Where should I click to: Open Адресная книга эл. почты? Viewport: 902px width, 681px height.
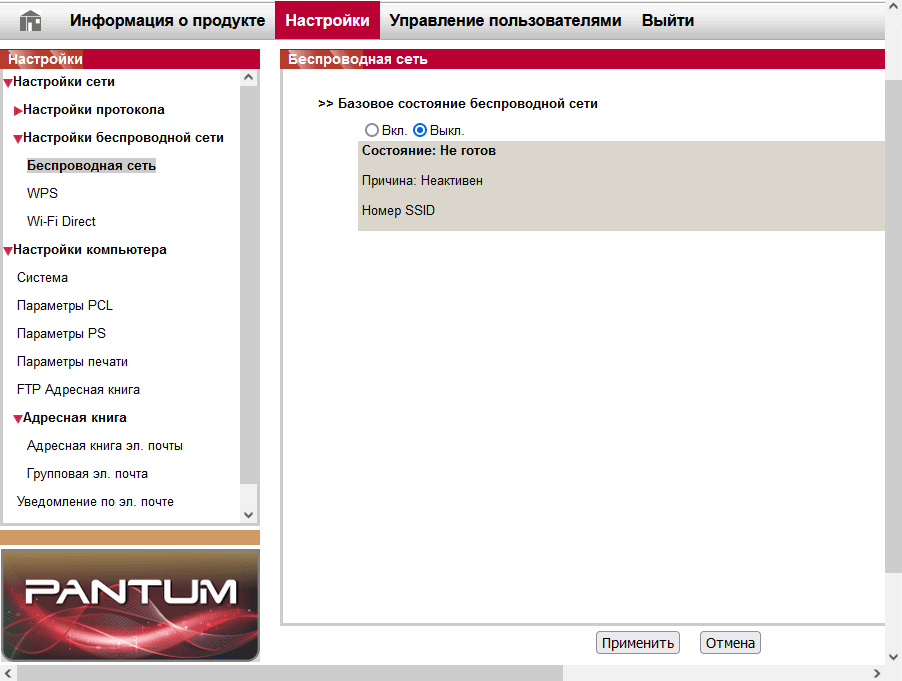105,446
